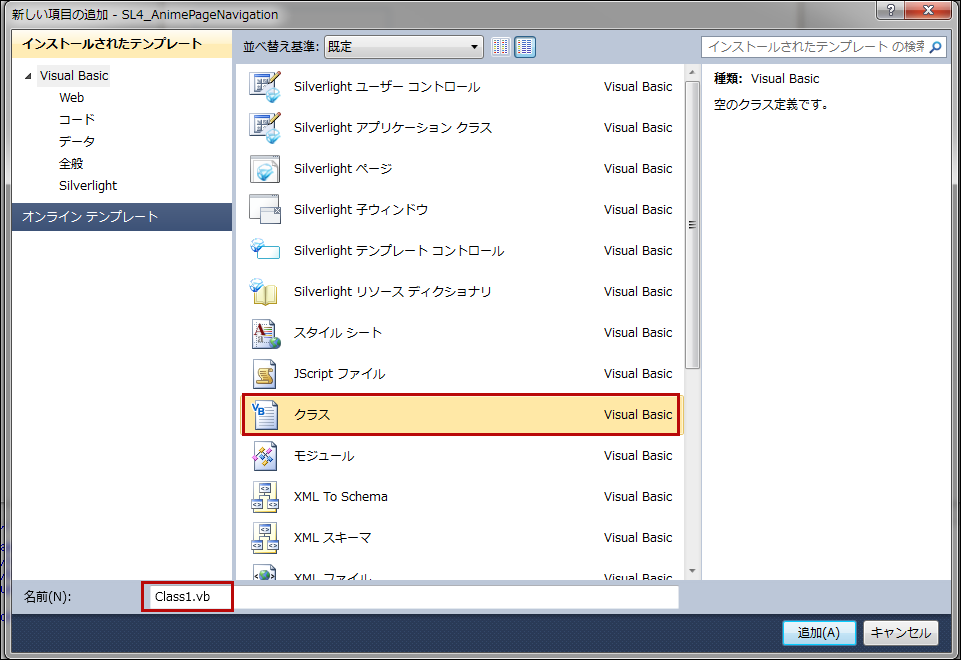Open the オンライン テンプレート section
961x660 pixels.
[x=122, y=217]
